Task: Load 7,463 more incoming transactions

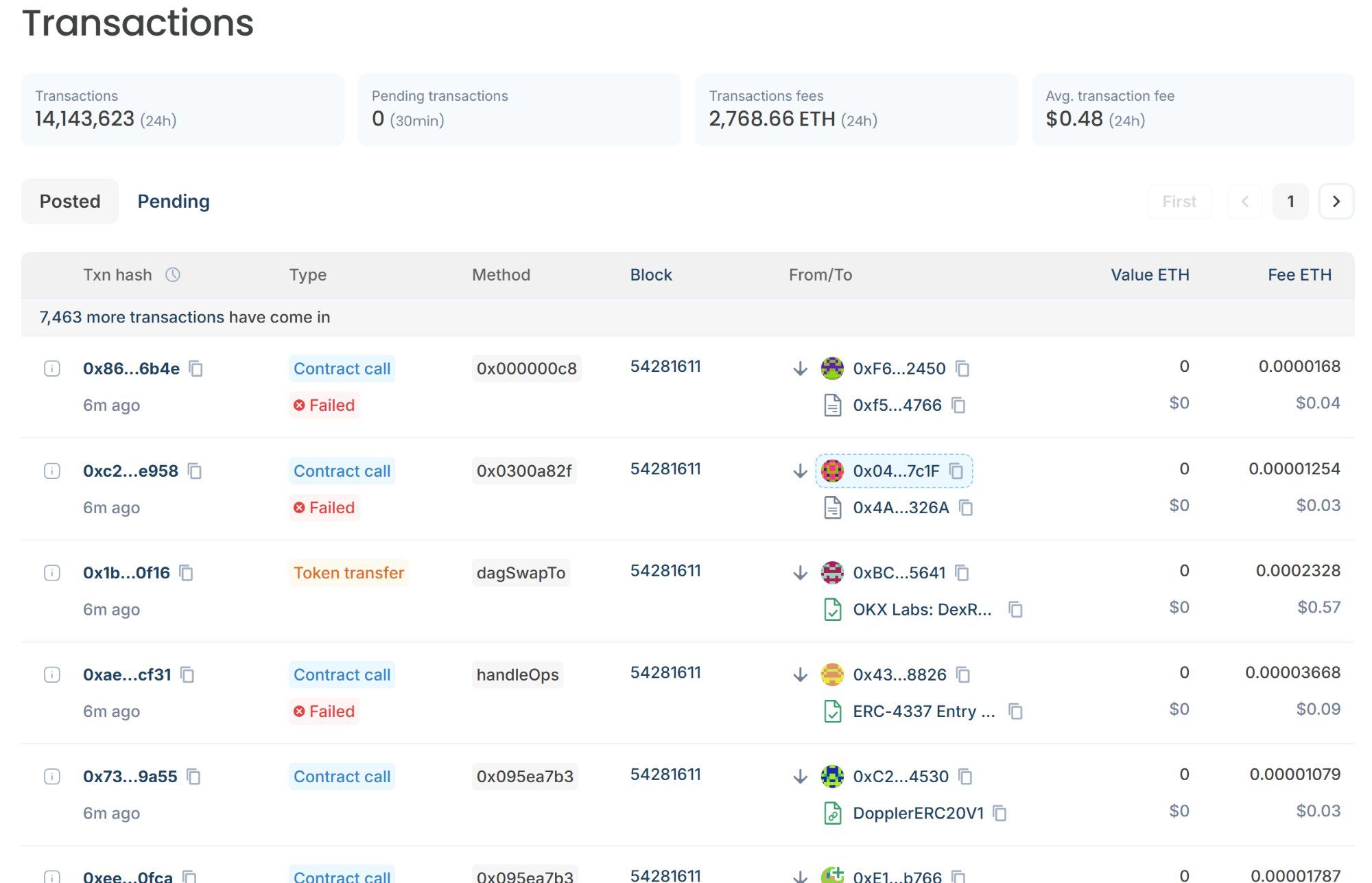Action: coord(185,317)
